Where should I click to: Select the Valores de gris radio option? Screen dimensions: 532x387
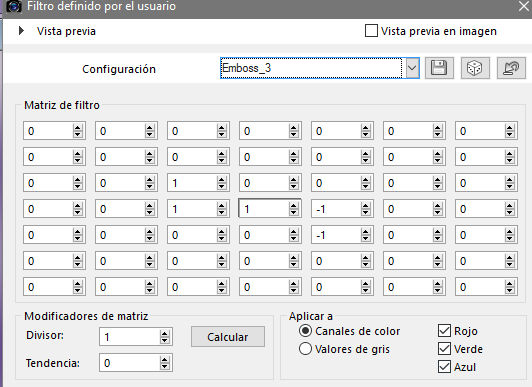305,348
